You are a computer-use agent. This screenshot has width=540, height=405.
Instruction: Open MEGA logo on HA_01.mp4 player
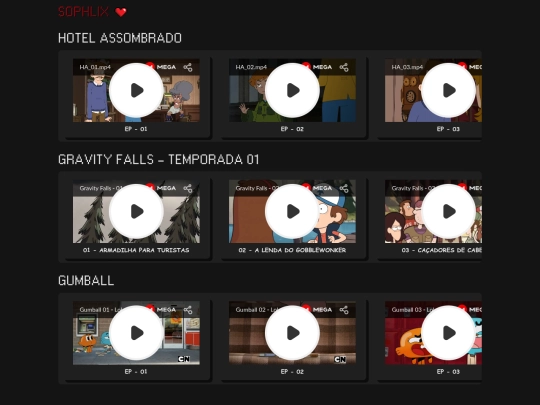tap(161, 67)
